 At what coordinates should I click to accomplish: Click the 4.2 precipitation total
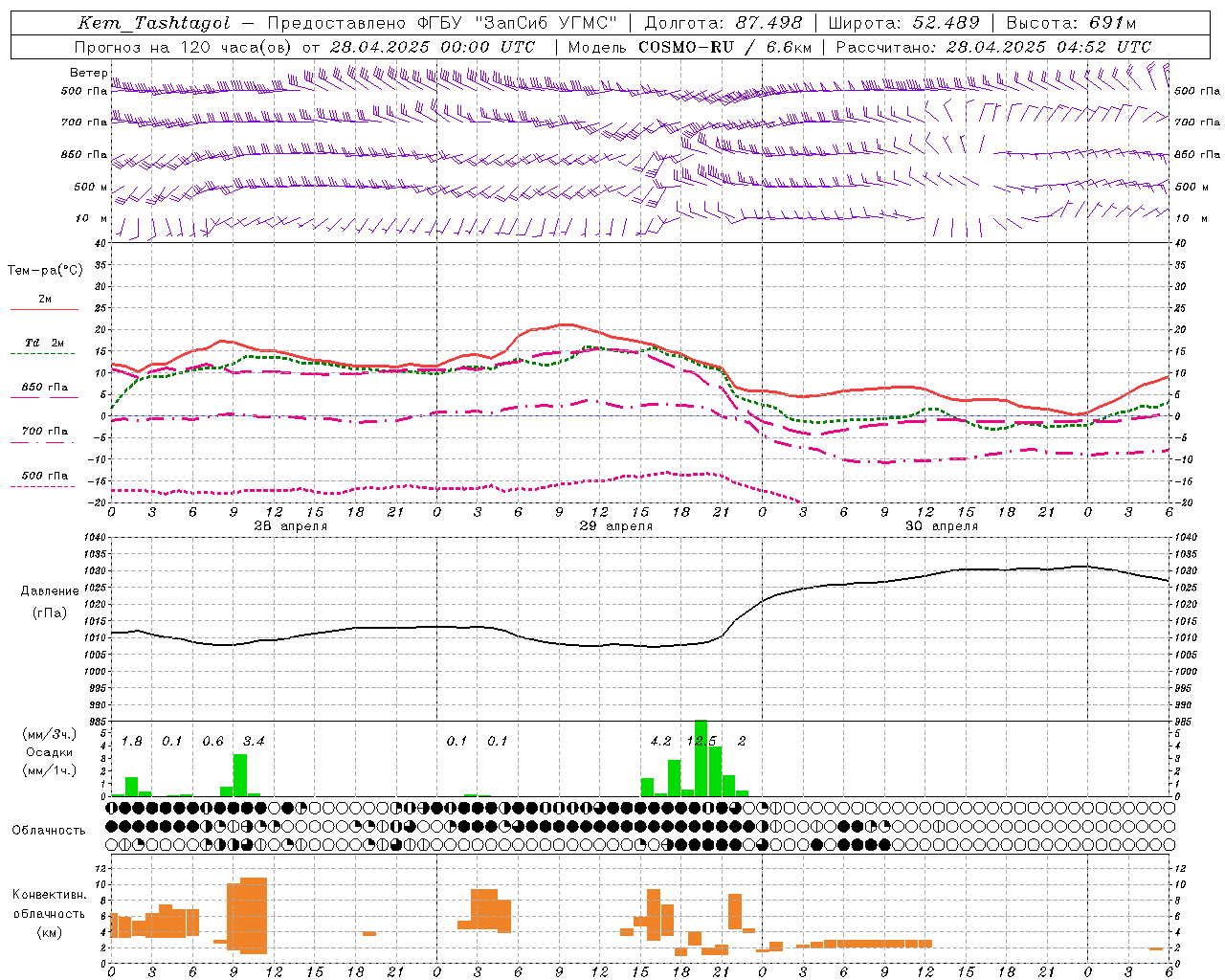660,741
